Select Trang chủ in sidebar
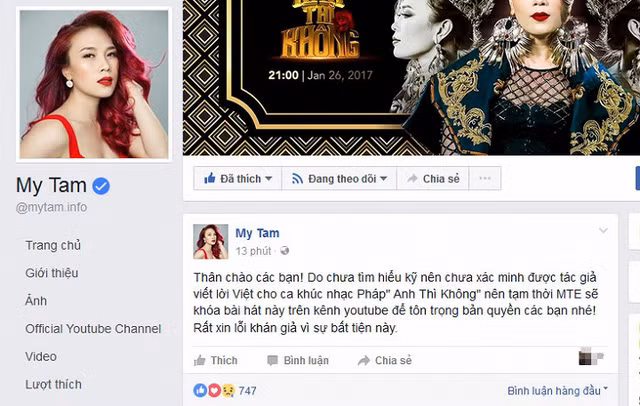The image size is (640, 406). tap(53, 245)
